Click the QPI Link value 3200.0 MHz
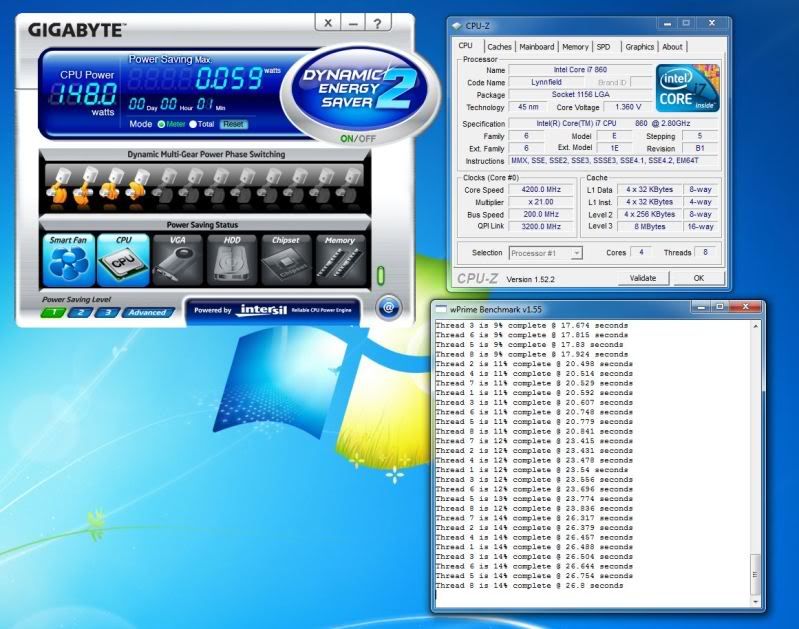The width and height of the screenshot is (799, 629). click(x=541, y=226)
